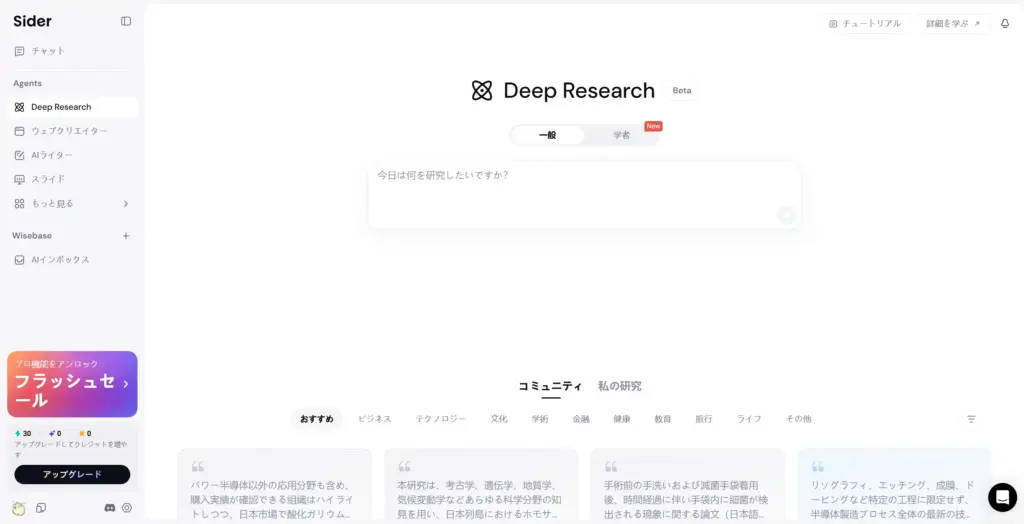Switch to 一般 mode

[x=547, y=135]
